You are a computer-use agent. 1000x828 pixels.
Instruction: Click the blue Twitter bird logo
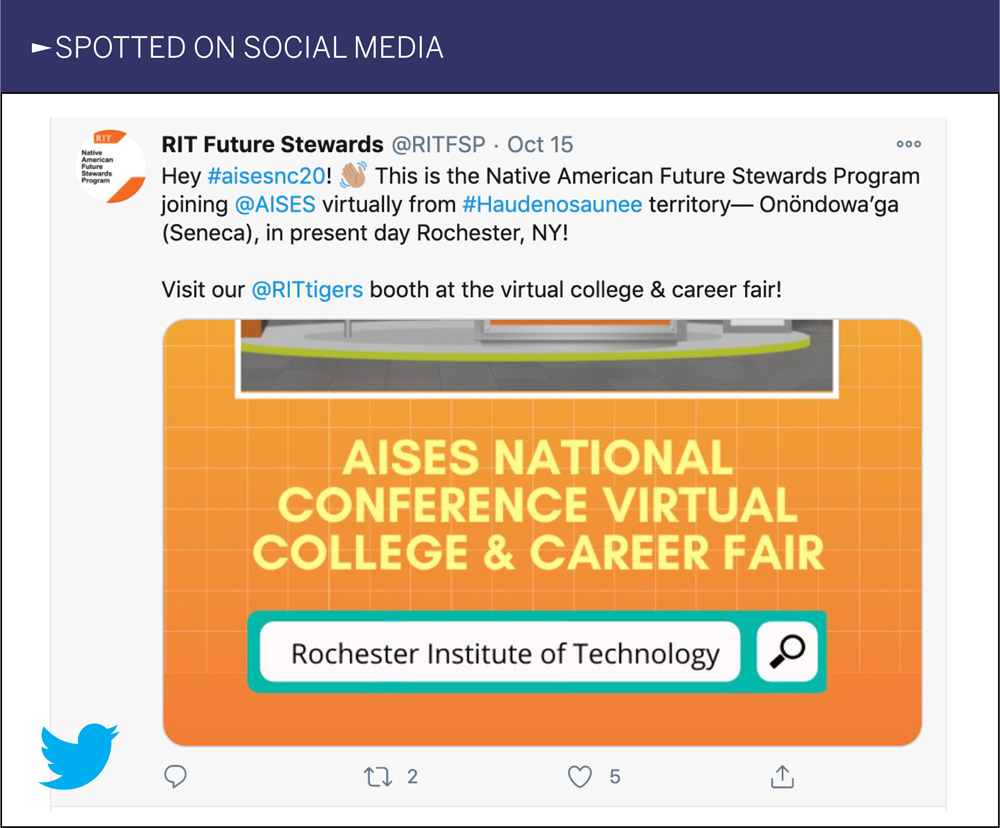pyautogui.click(x=79, y=755)
